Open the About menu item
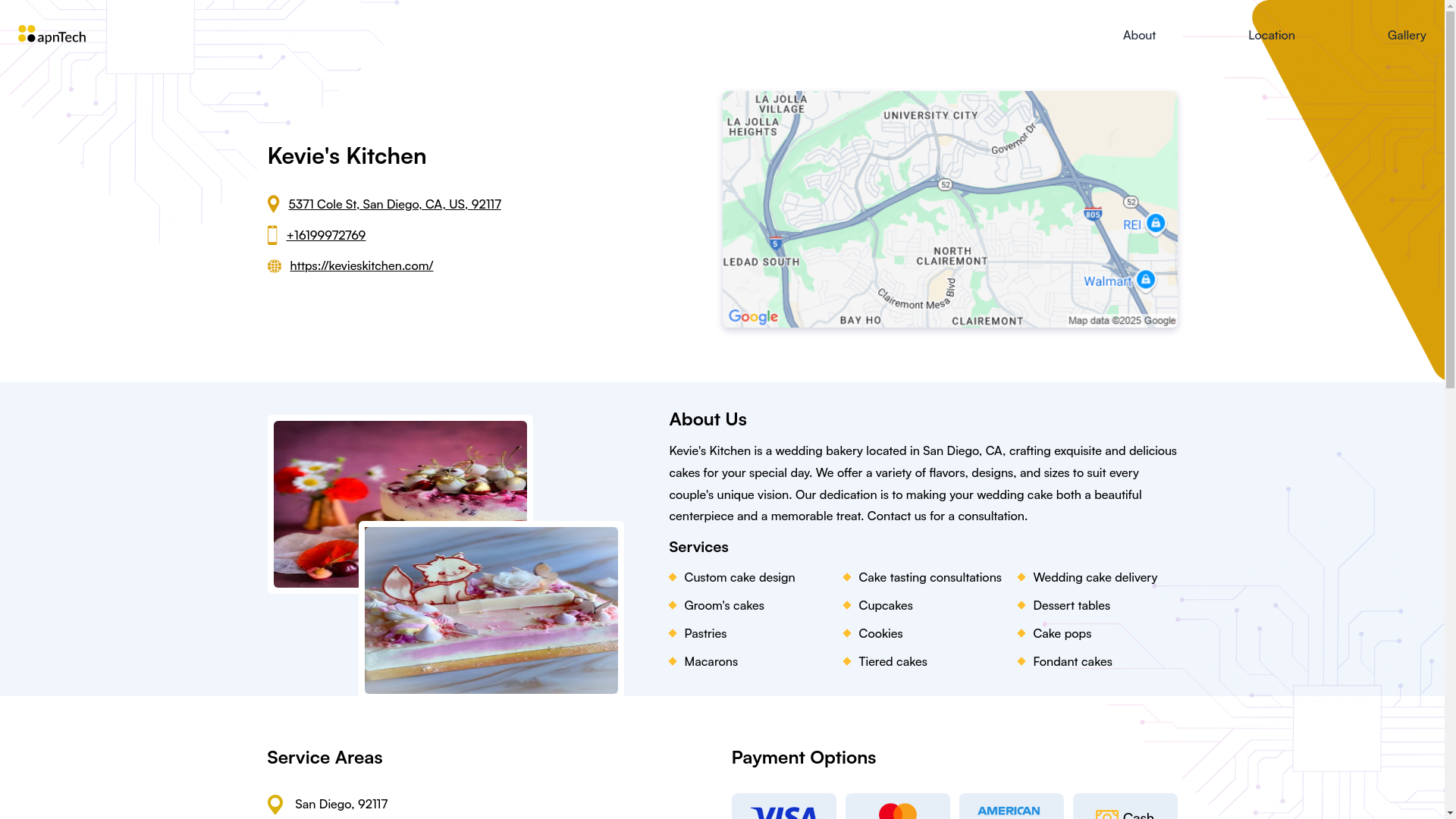 [x=1139, y=35]
